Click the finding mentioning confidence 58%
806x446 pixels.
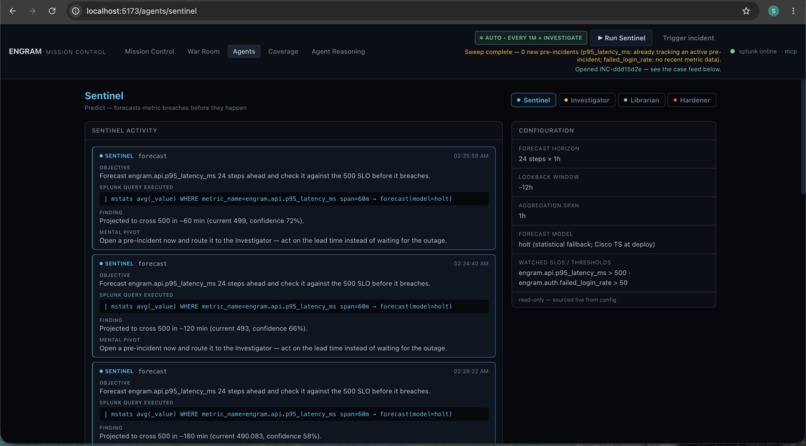(210, 436)
